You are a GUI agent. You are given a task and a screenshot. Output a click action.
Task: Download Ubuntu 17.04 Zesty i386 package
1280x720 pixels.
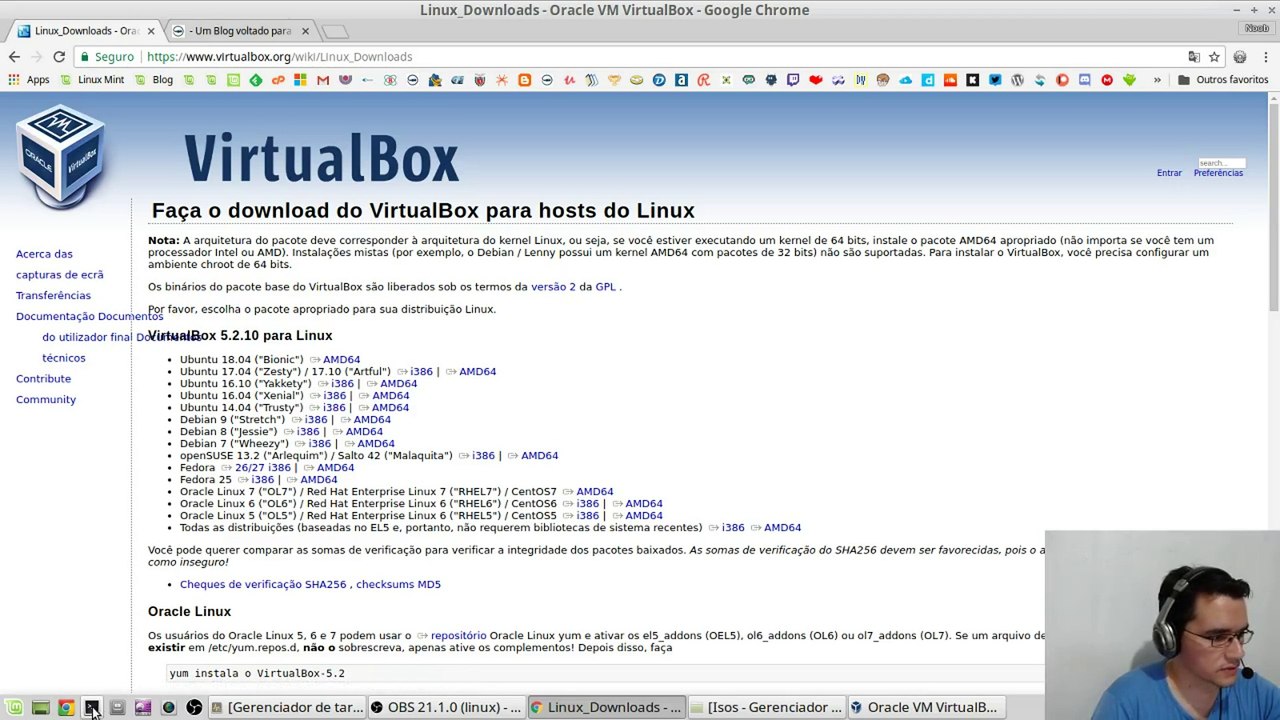tap(421, 372)
